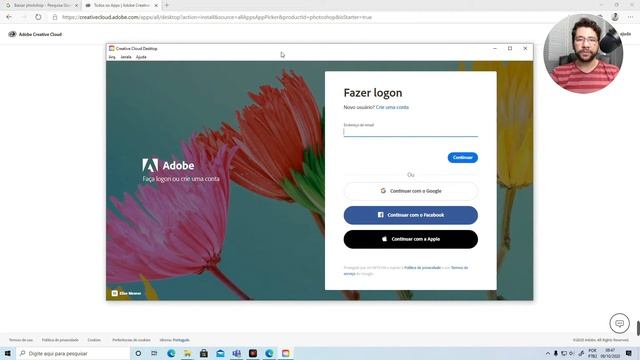Select the 'Todos os Apps | Adobe Creative' tab

[122, 5]
